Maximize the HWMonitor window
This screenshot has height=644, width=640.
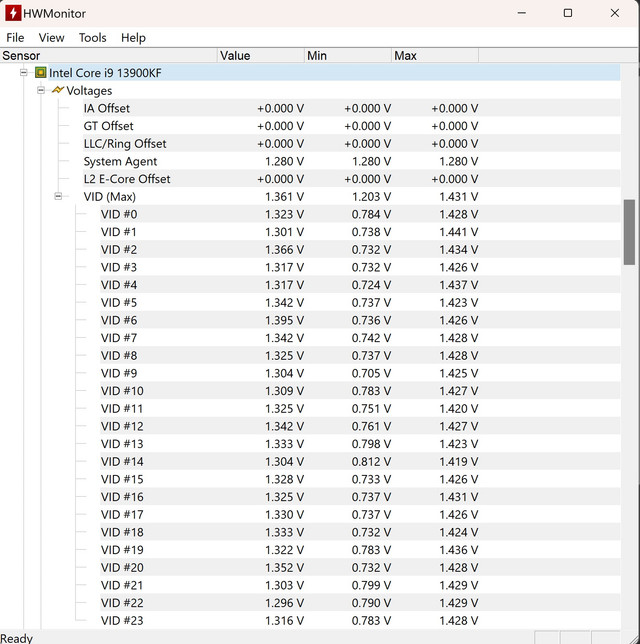point(568,13)
